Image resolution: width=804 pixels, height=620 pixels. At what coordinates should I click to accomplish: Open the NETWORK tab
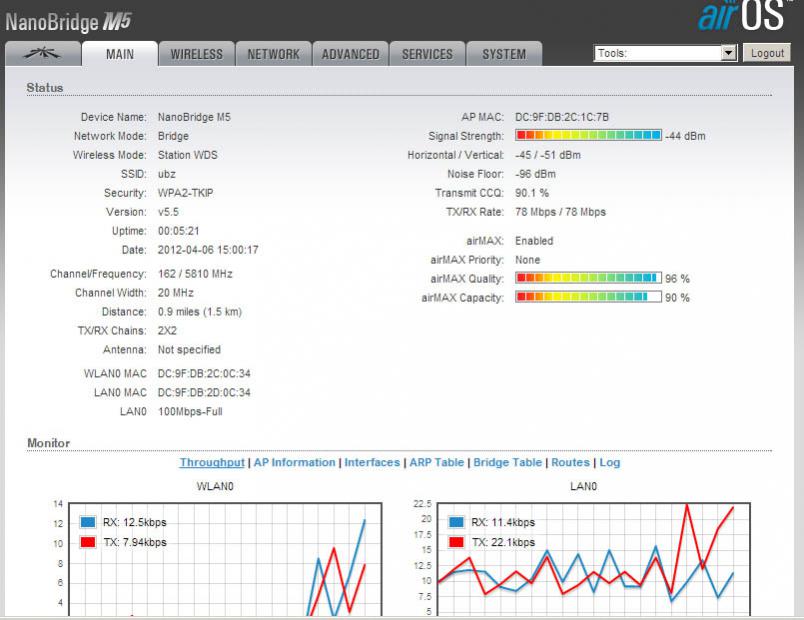273,54
